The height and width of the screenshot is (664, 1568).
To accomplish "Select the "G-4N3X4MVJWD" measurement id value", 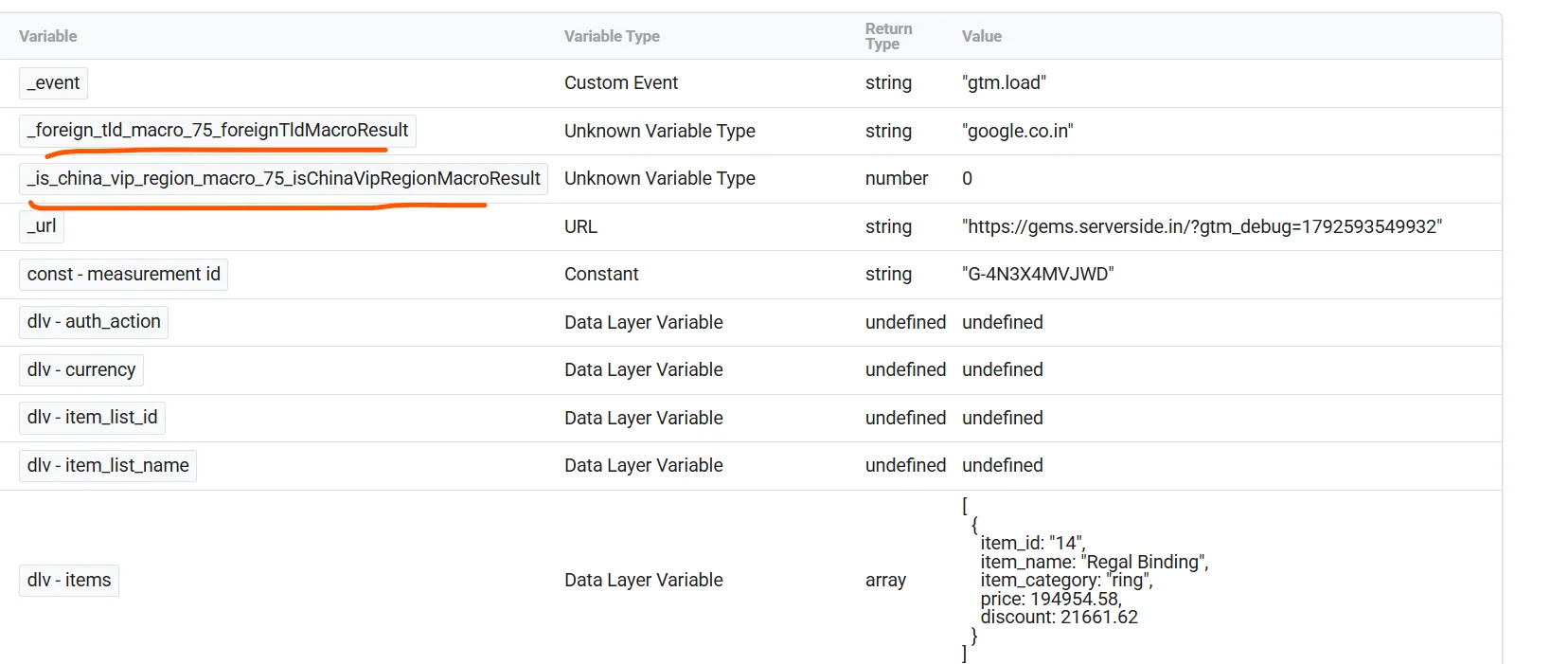I will tap(1038, 275).
